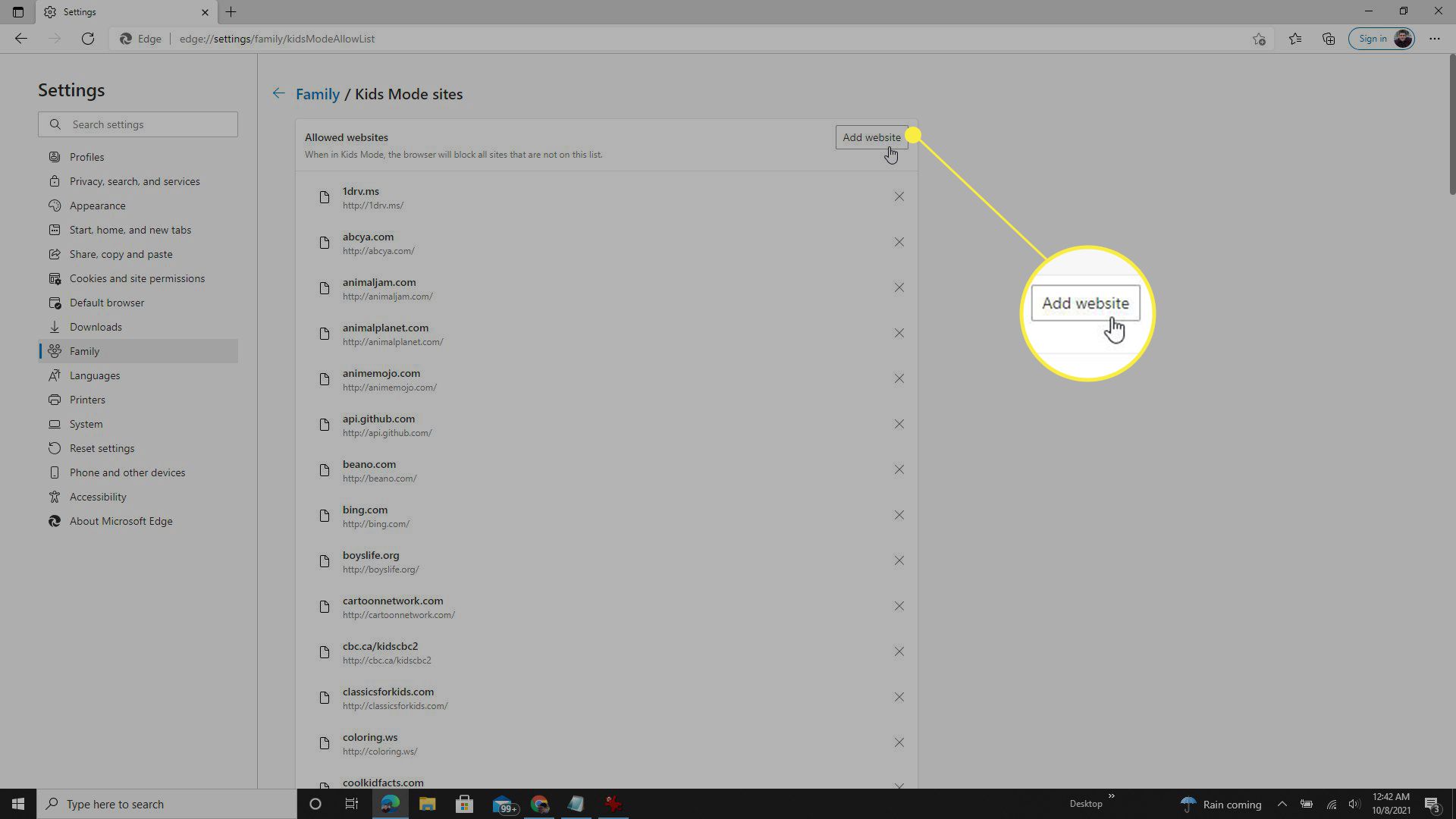Click the address bar URL
This screenshot has width=1456, height=819.
point(277,39)
